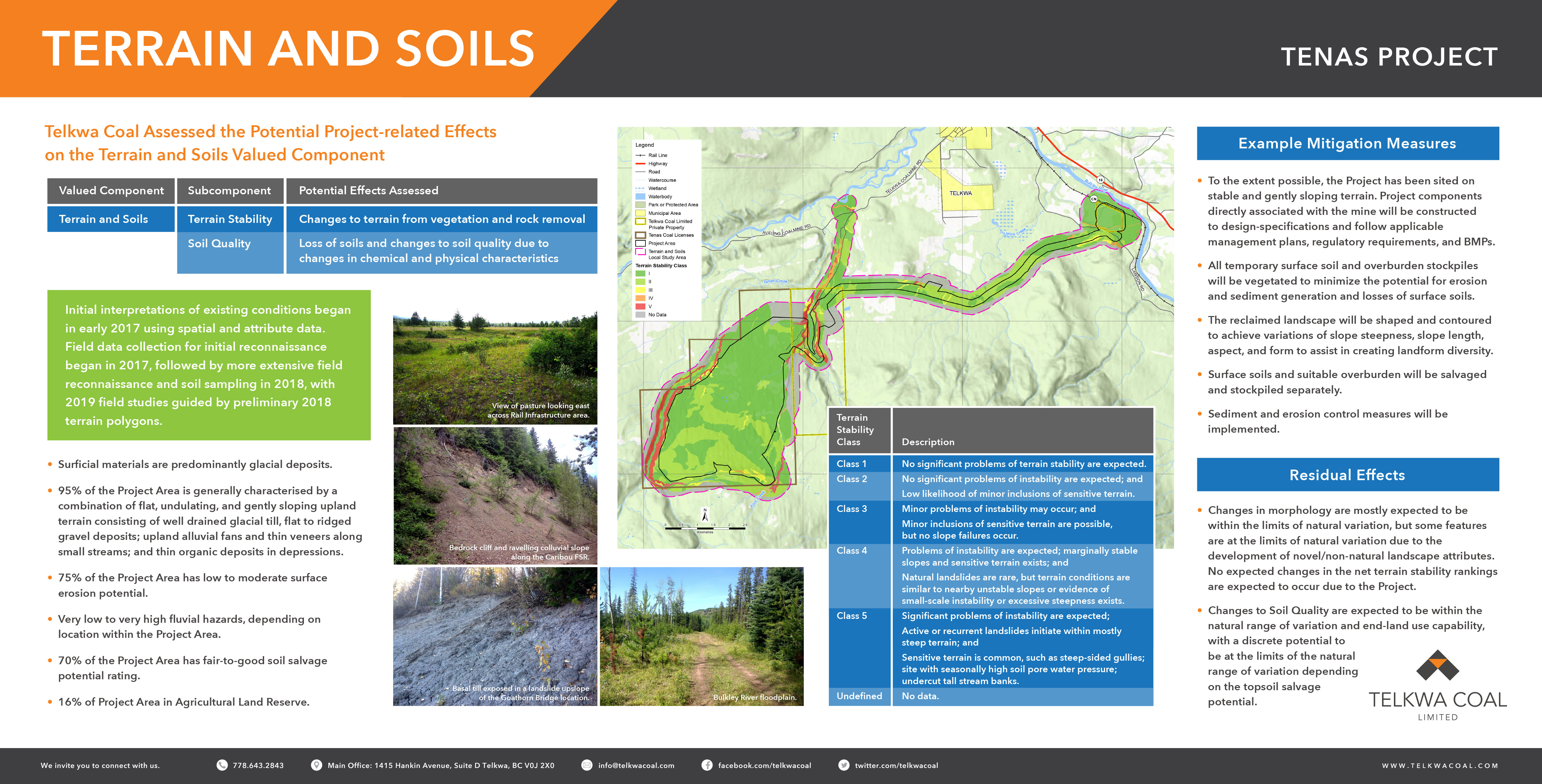Click the Class I green legend swatch
This screenshot has height=784, width=1542.
click(640, 274)
